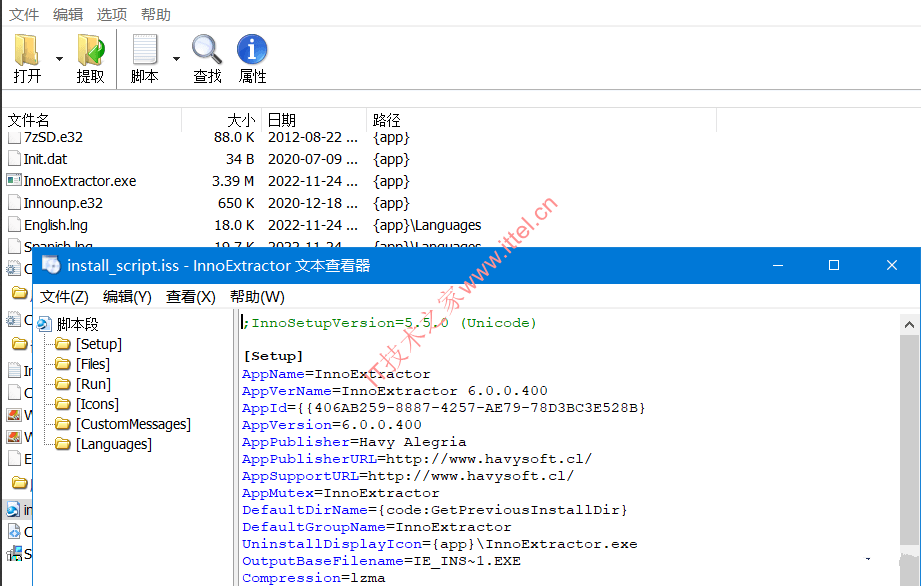Sort by the 日期 column header
This screenshot has height=586, width=921.
tap(314, 120)
